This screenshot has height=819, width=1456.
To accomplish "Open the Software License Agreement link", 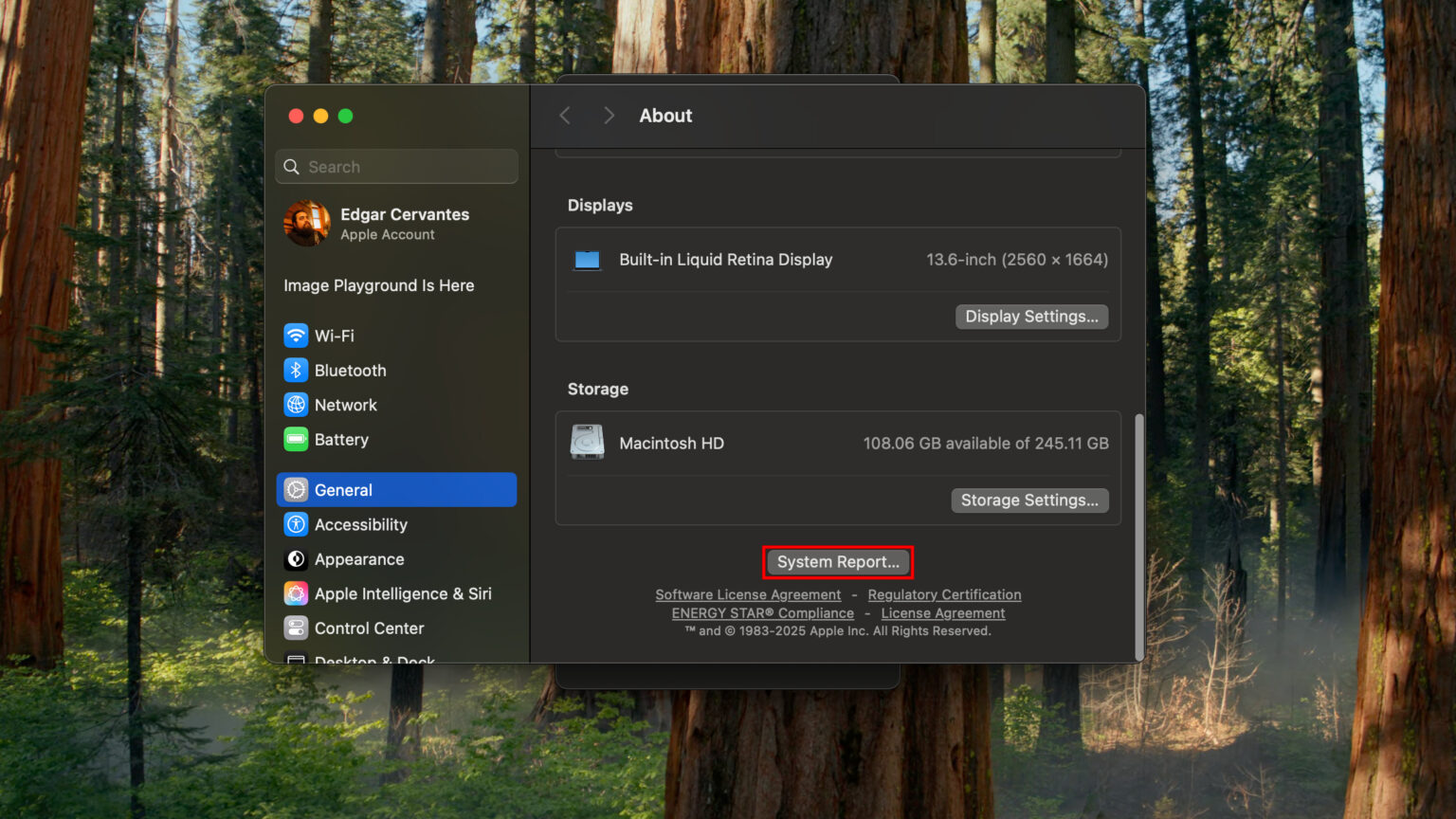I will [748, 594].
